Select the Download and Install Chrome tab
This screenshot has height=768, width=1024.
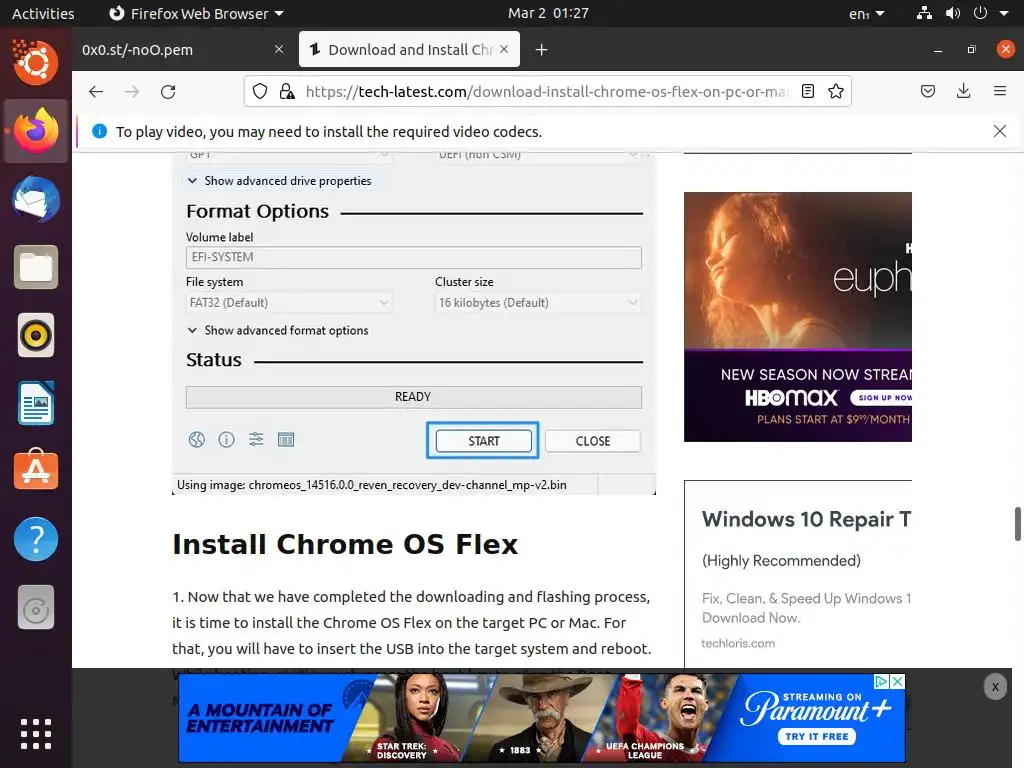[x=409, y=50]
